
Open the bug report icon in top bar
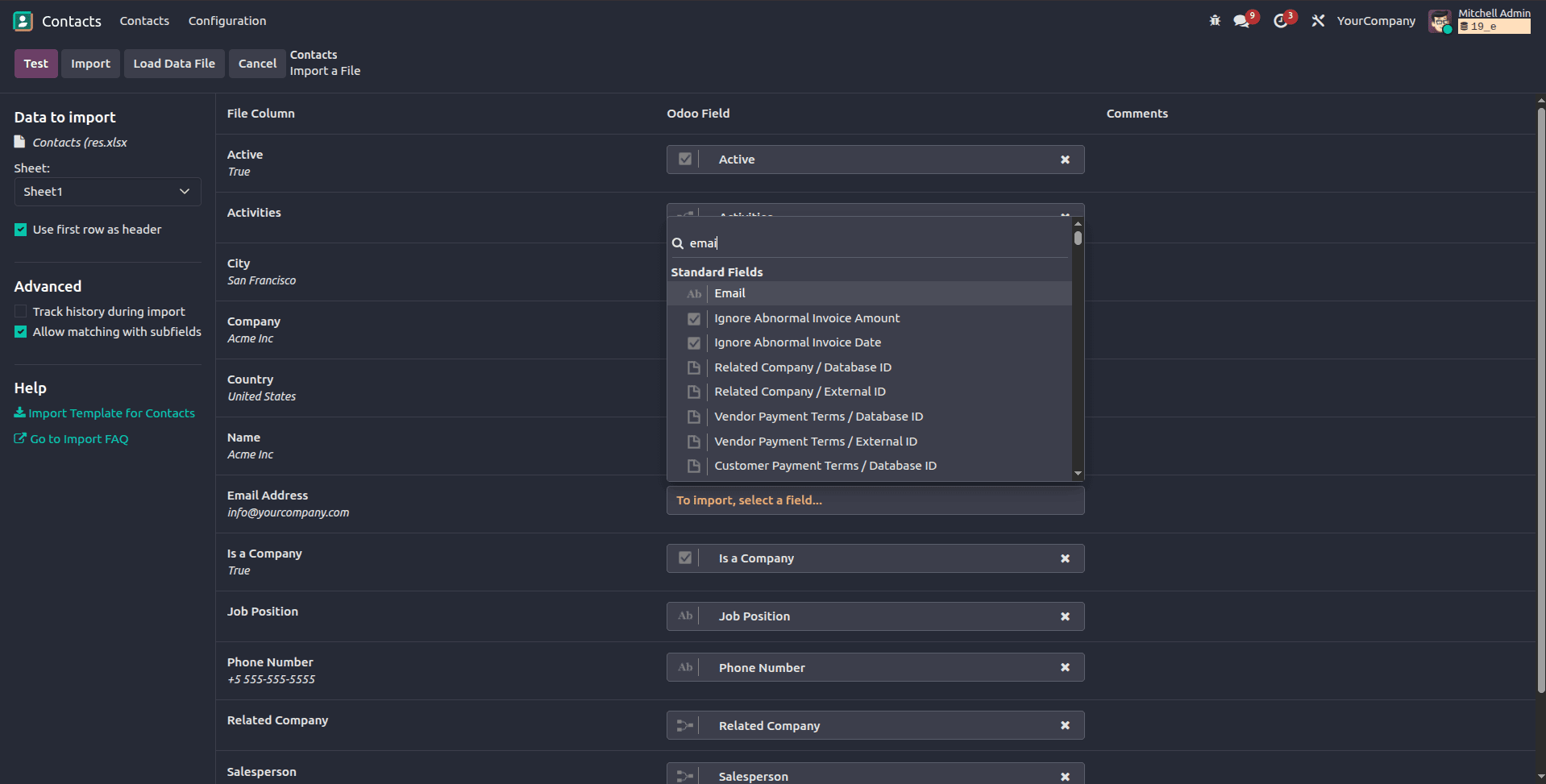click(x=1214, y=20)
